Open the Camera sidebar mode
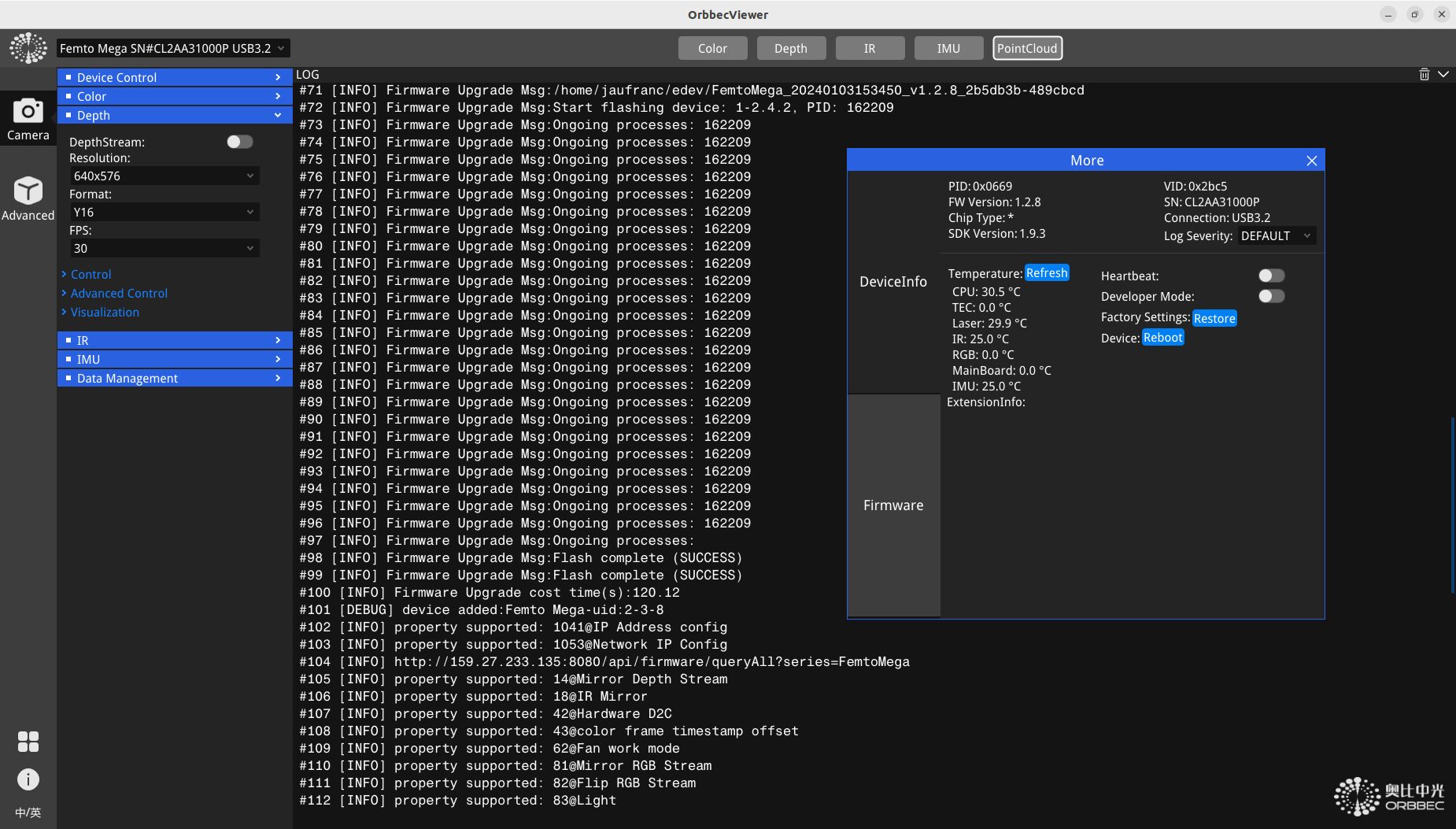Screen dimensions: 1456x829 click(28, 119)
